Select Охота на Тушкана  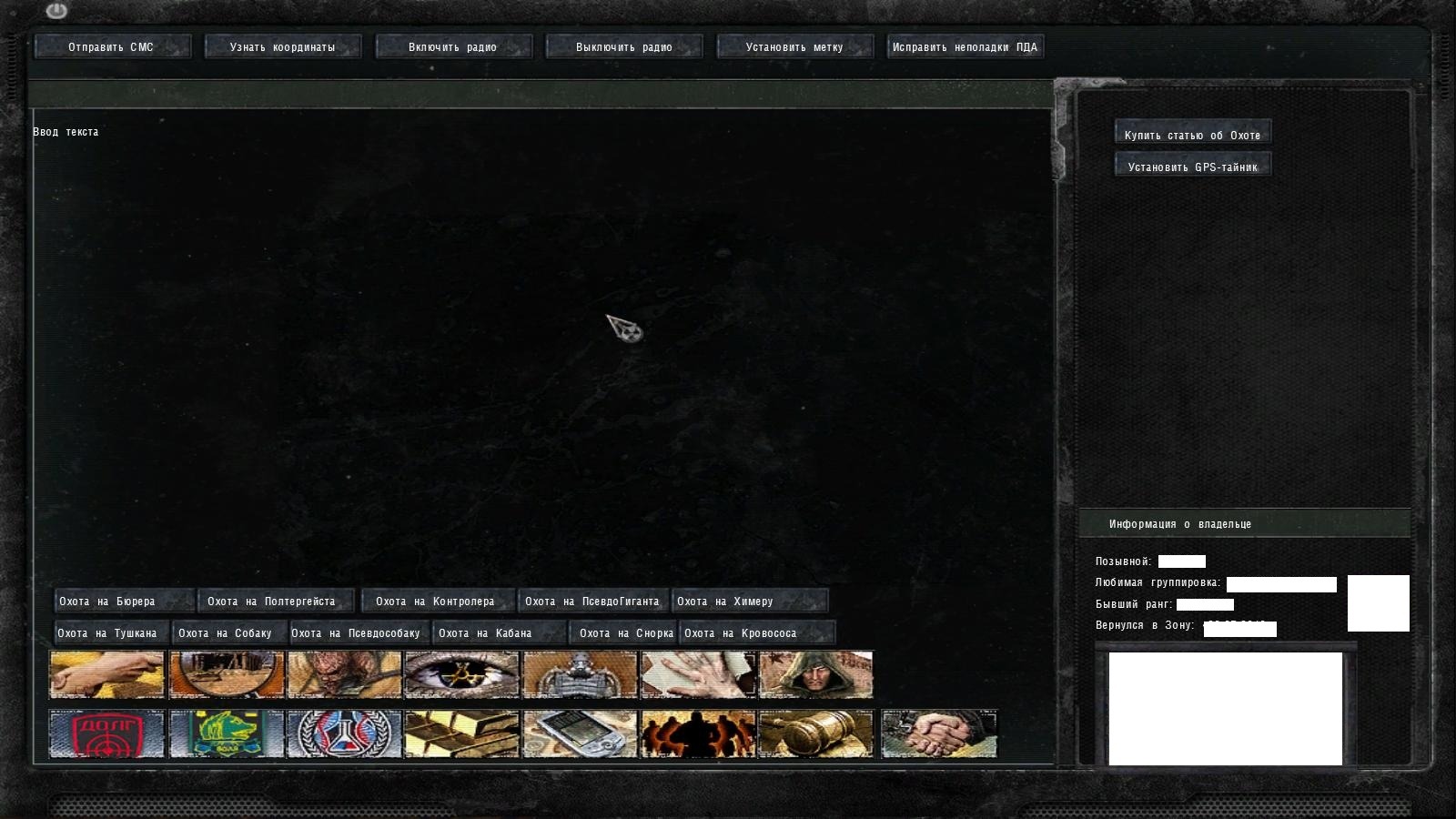[x=111, y=632]
